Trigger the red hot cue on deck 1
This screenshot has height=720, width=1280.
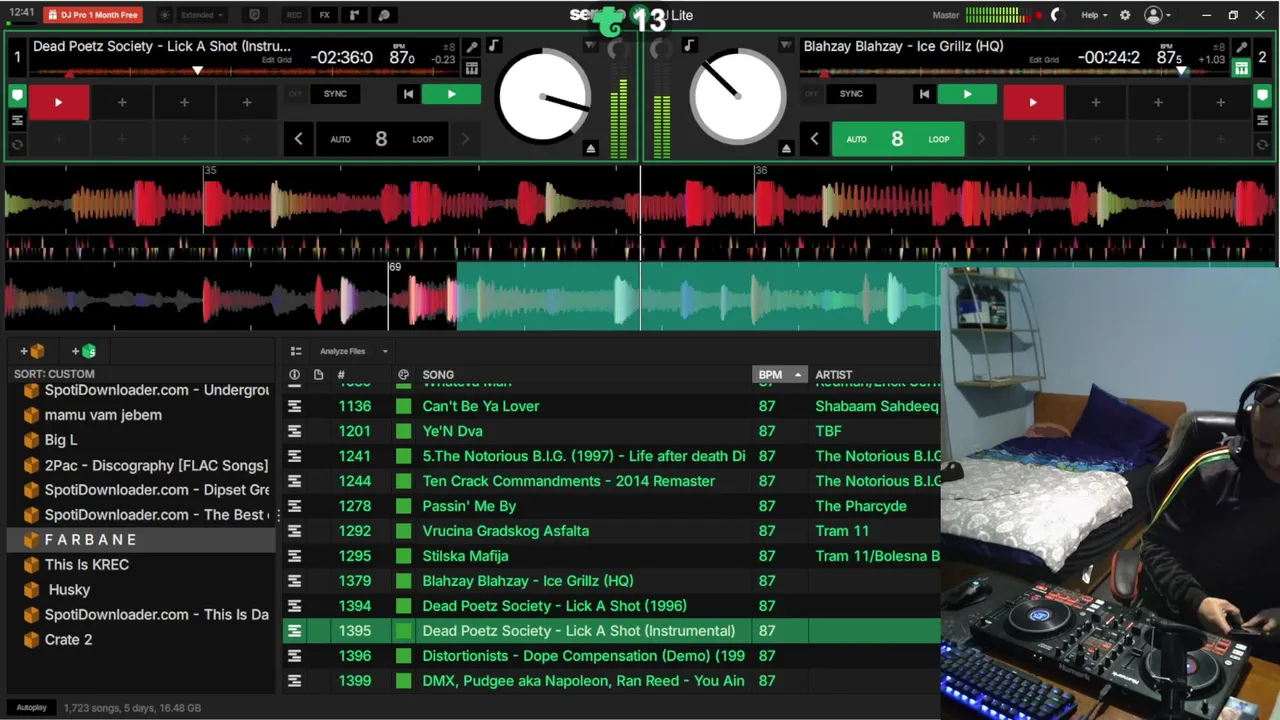pos(58,102)
